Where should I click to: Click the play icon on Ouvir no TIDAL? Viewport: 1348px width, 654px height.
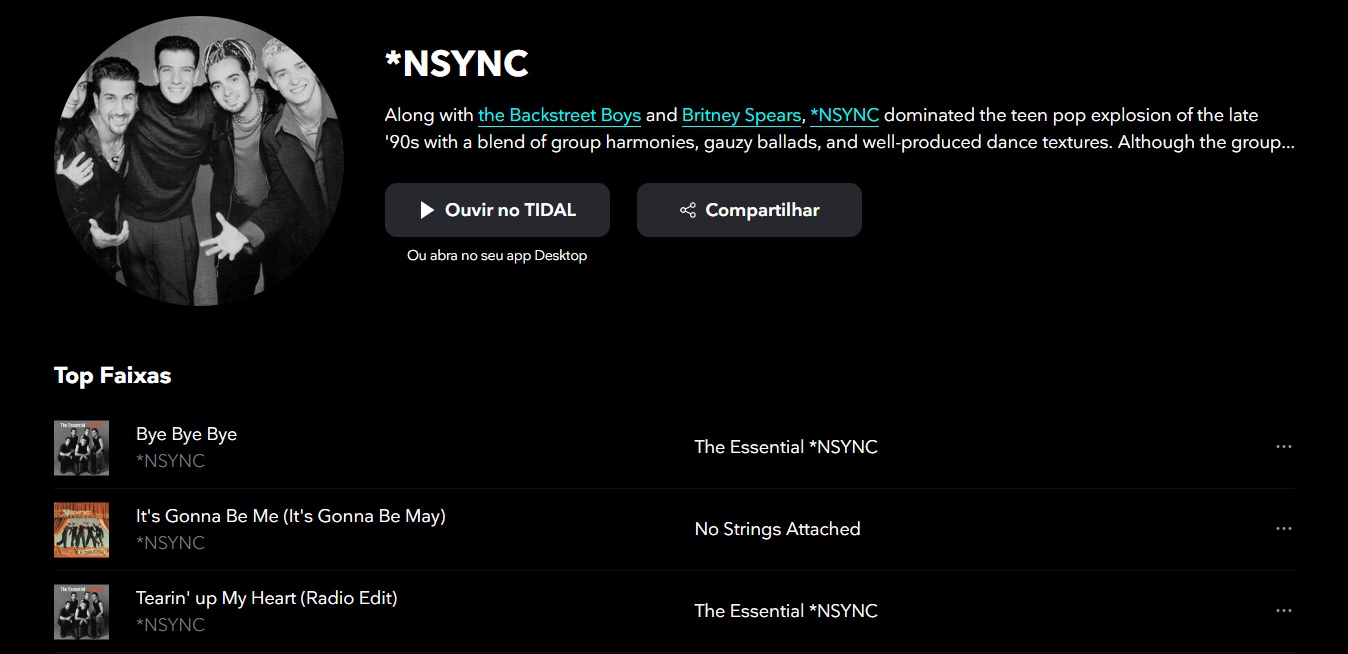[427, 210]
